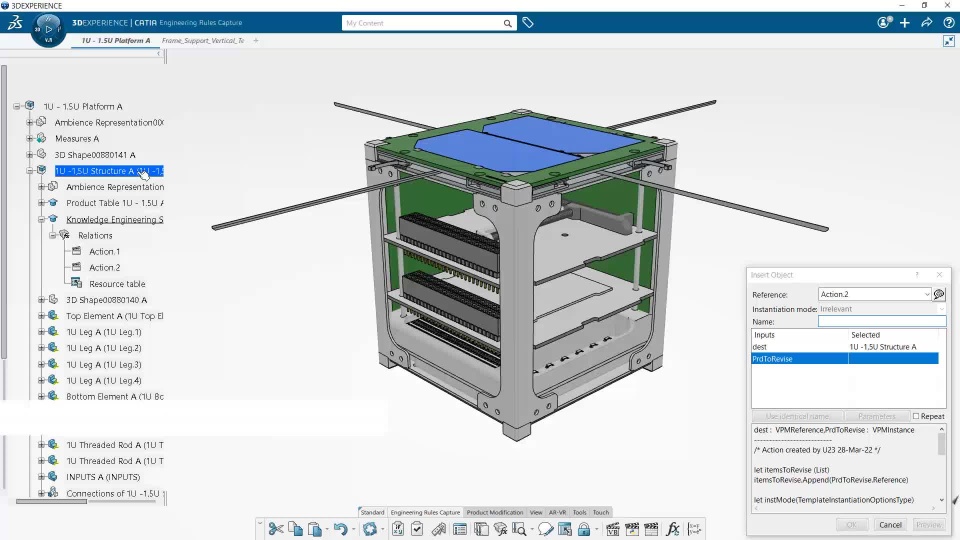Switch to the AR-VR toolbar tab
This screenshot has height=540, width=960.
(x=557, y=512)
